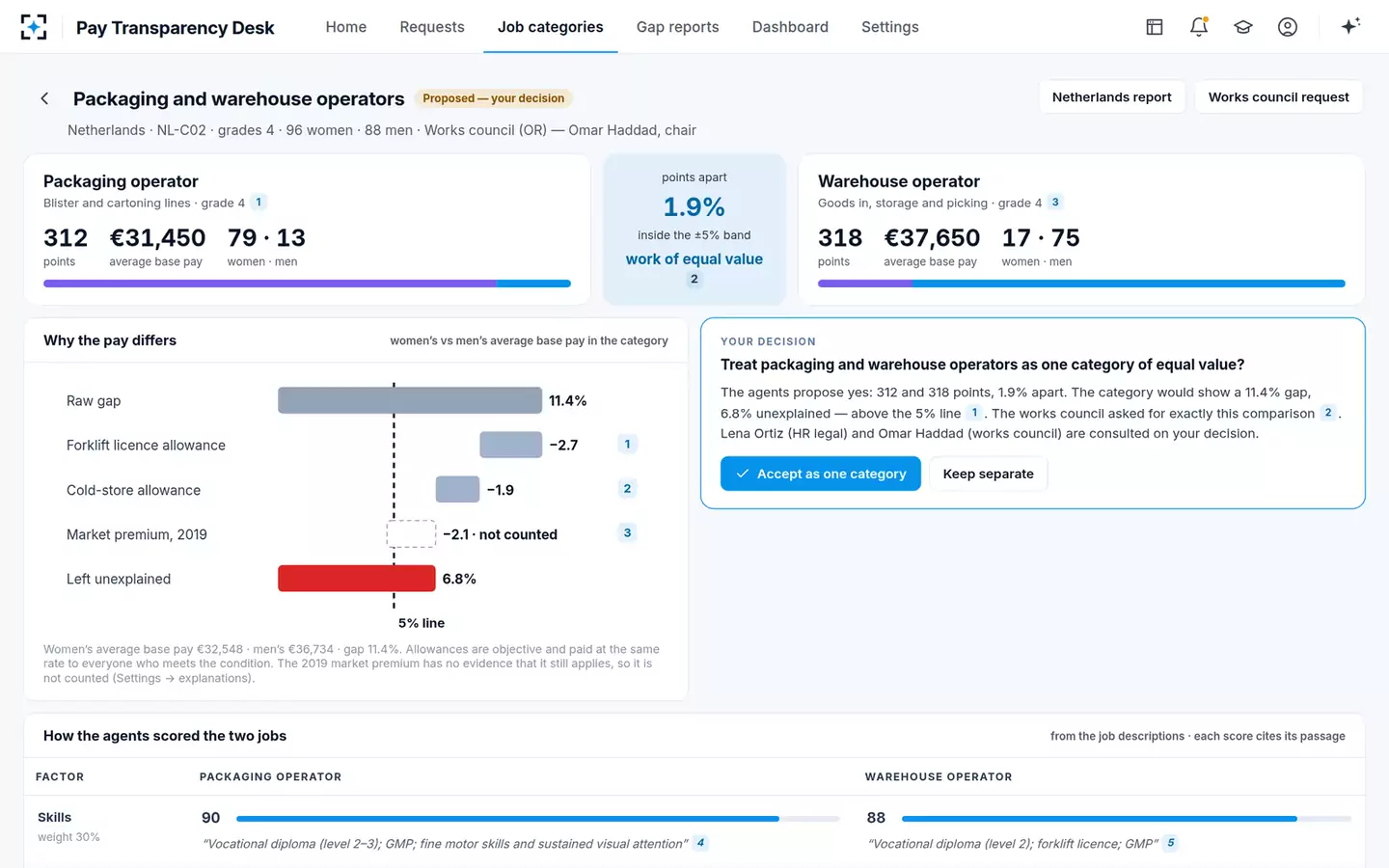Select the Job categories tab
The height and width of the screenshot is (868, 1389).
(551, 27)
